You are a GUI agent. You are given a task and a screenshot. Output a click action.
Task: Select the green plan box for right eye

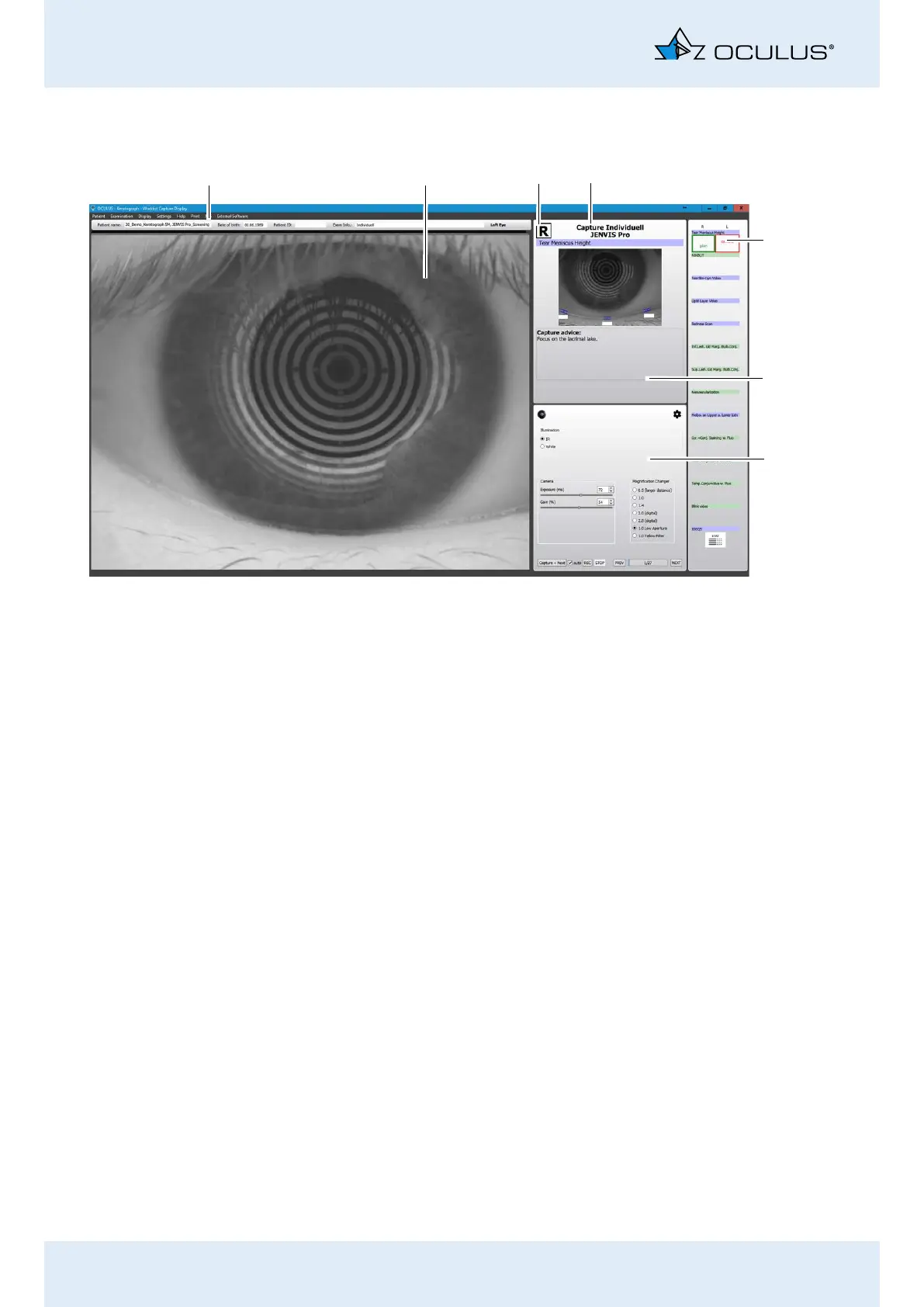704,244
